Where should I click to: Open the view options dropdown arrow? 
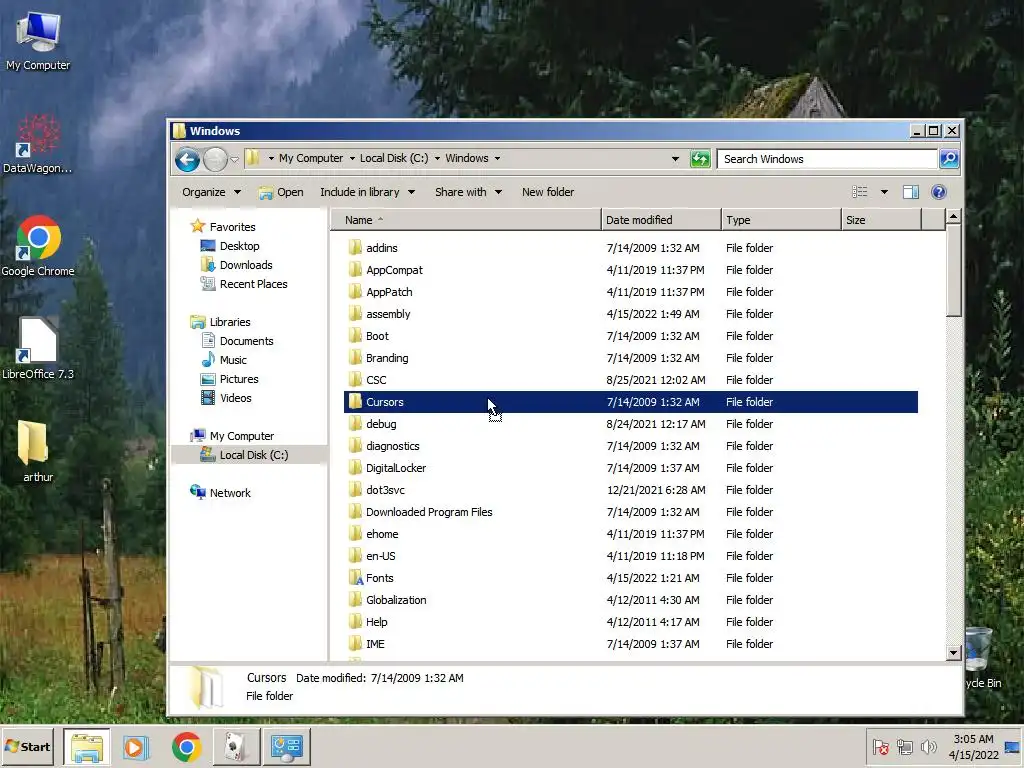point(884,192)
